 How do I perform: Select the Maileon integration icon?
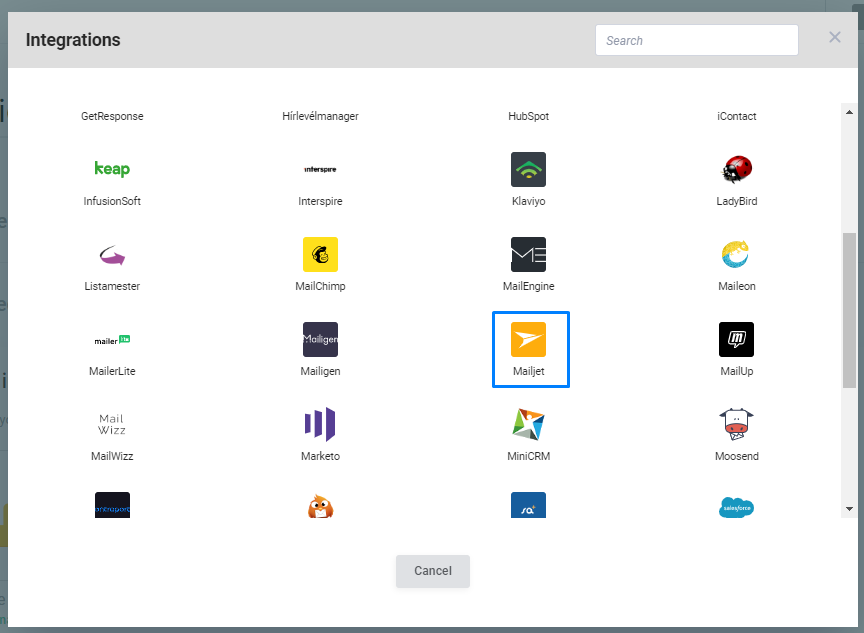737,255
